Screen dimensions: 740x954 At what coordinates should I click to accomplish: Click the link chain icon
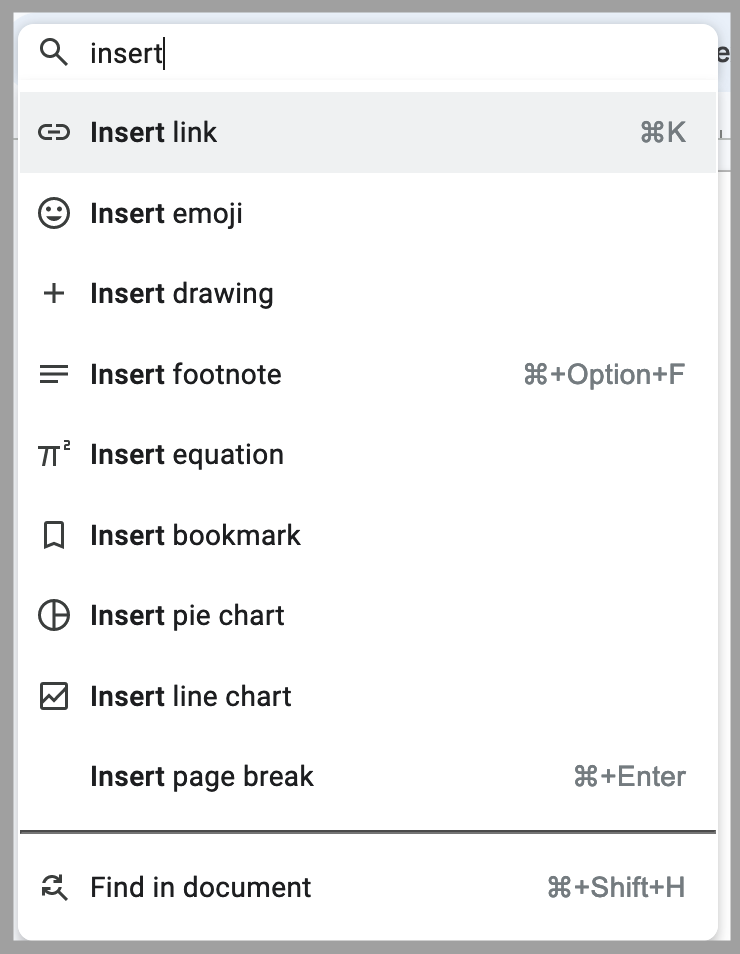tap(53, 133)
